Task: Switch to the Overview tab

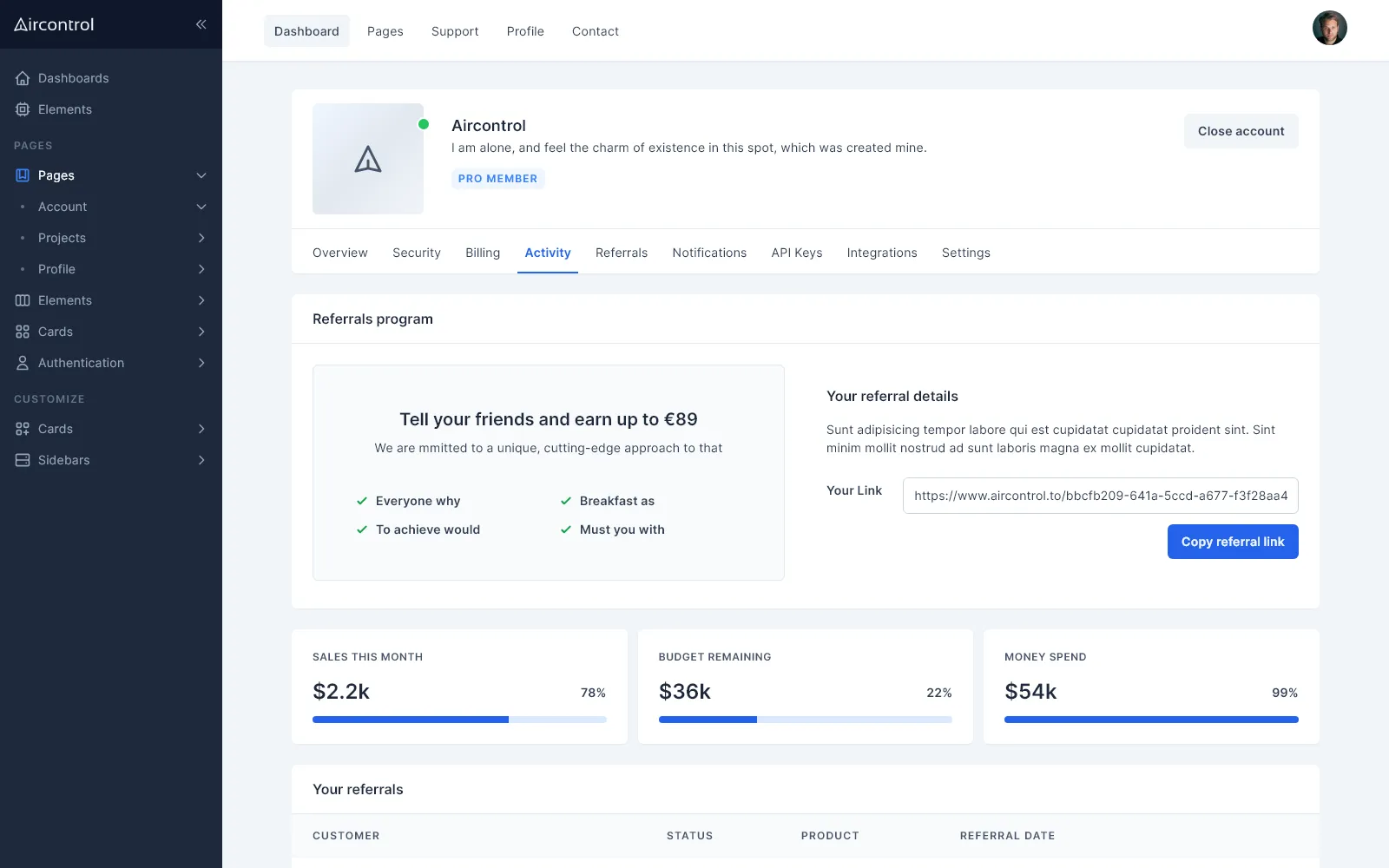Action: point(340,253)
